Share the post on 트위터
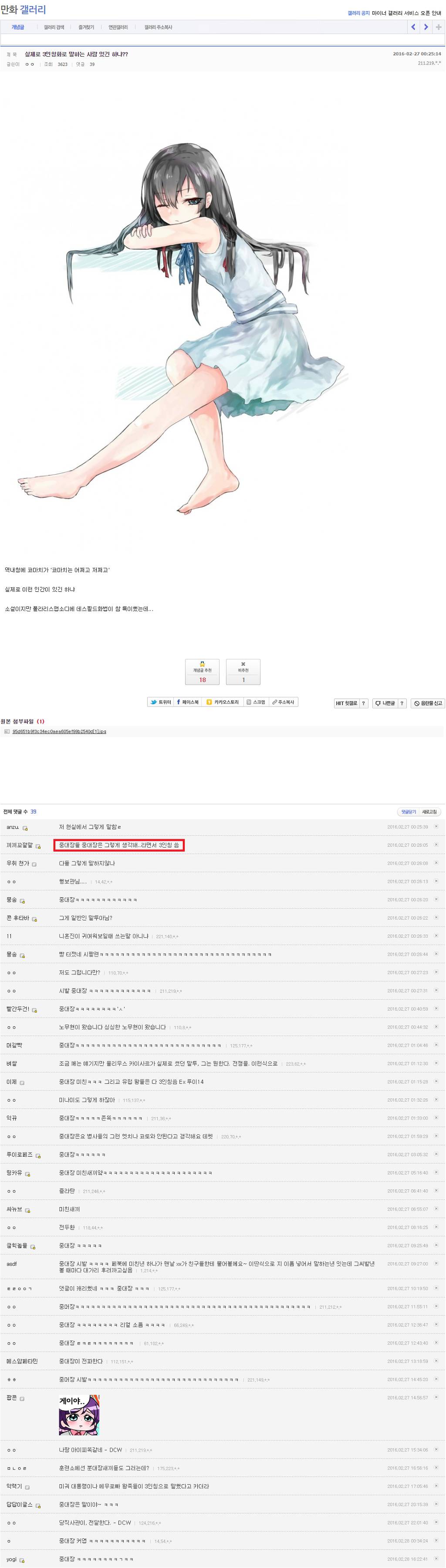Image resolution: width=446 pixels, height=1568 pixels. pos(161,702)
